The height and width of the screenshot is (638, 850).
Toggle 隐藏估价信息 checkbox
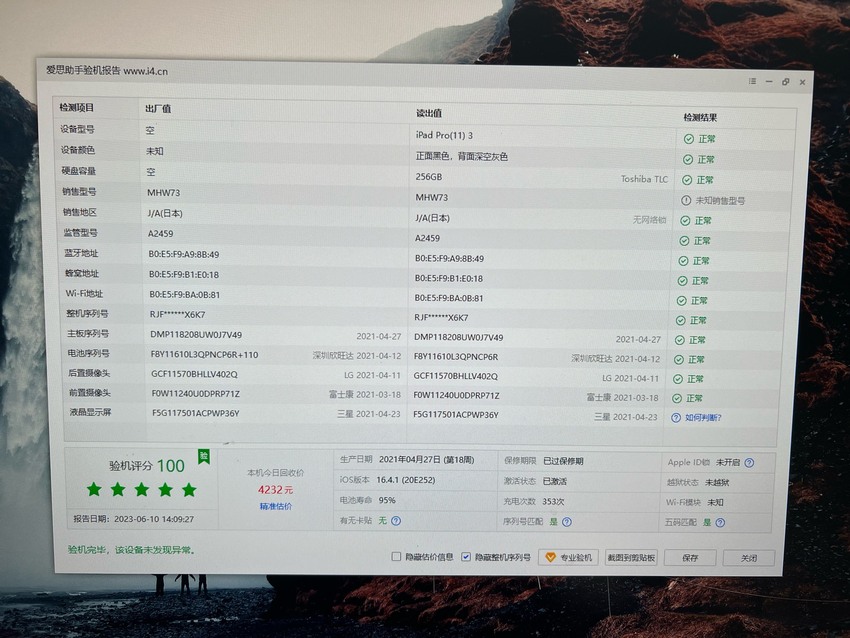point(396,557)
